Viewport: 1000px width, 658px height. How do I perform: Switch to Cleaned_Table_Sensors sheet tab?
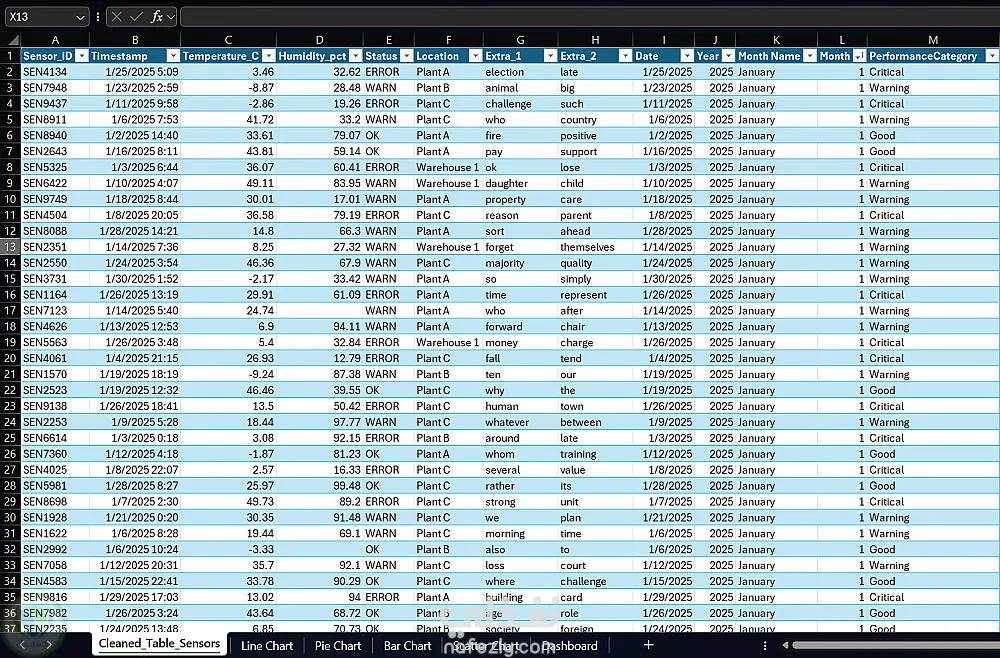pyautogui.click(x=159, y=644)
